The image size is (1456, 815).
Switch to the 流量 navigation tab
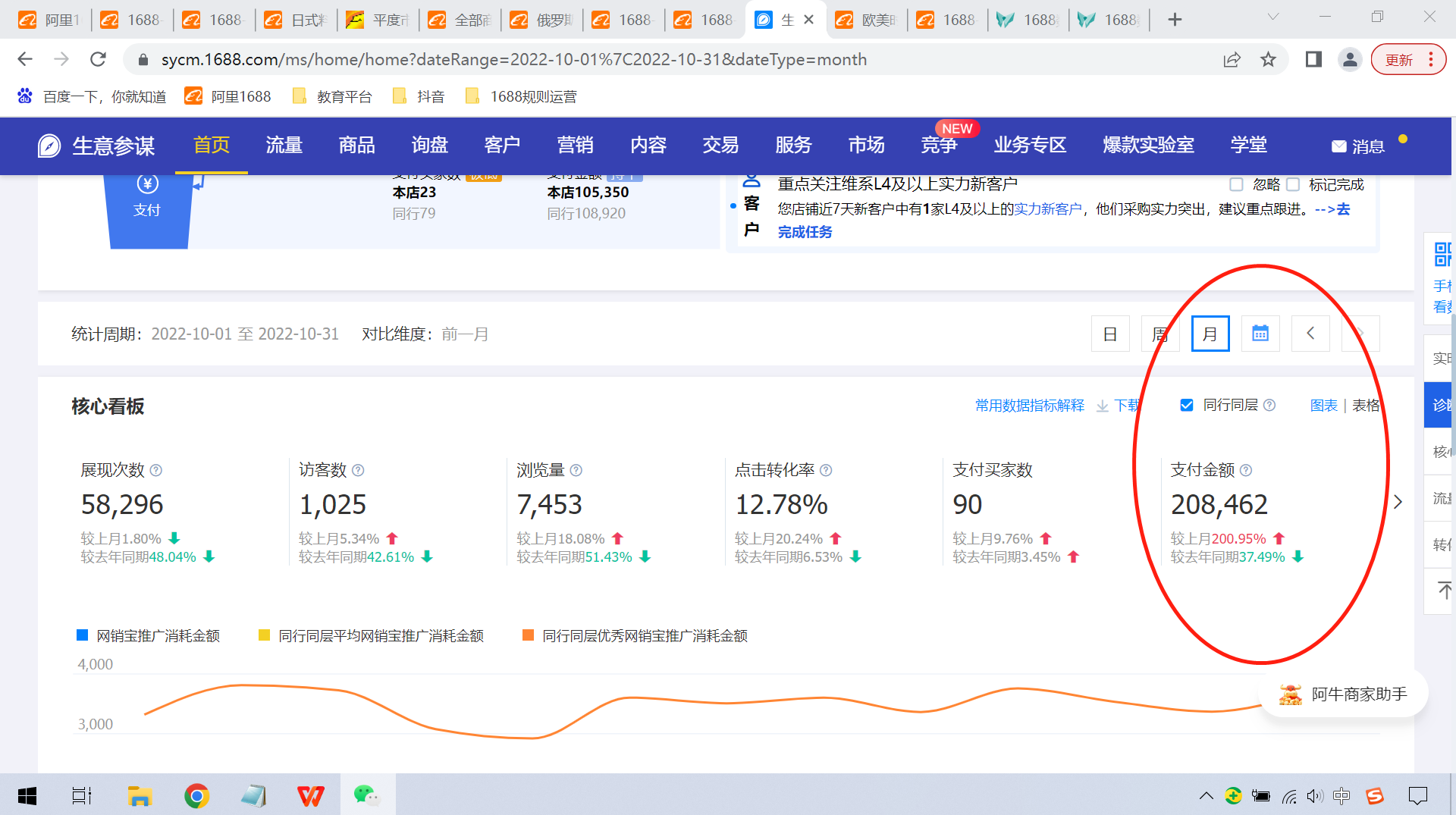(x=284, y=145)
